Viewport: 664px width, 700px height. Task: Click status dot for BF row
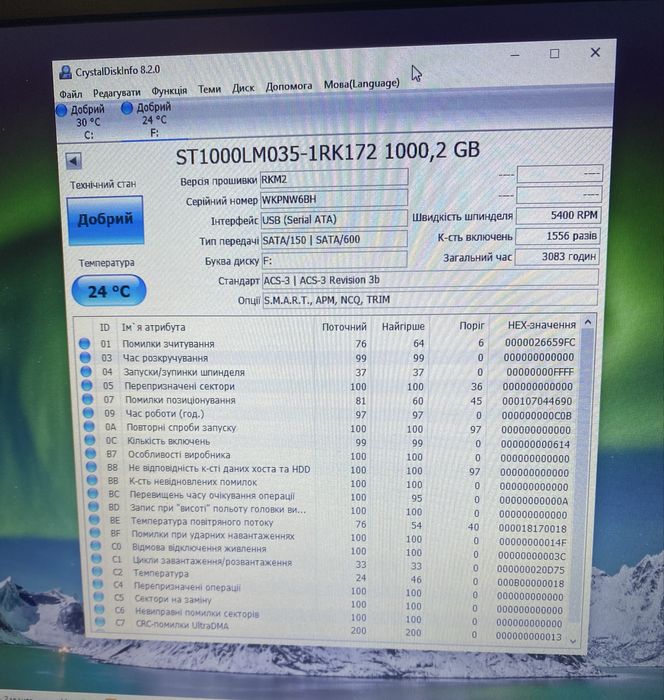pos(95,533)
